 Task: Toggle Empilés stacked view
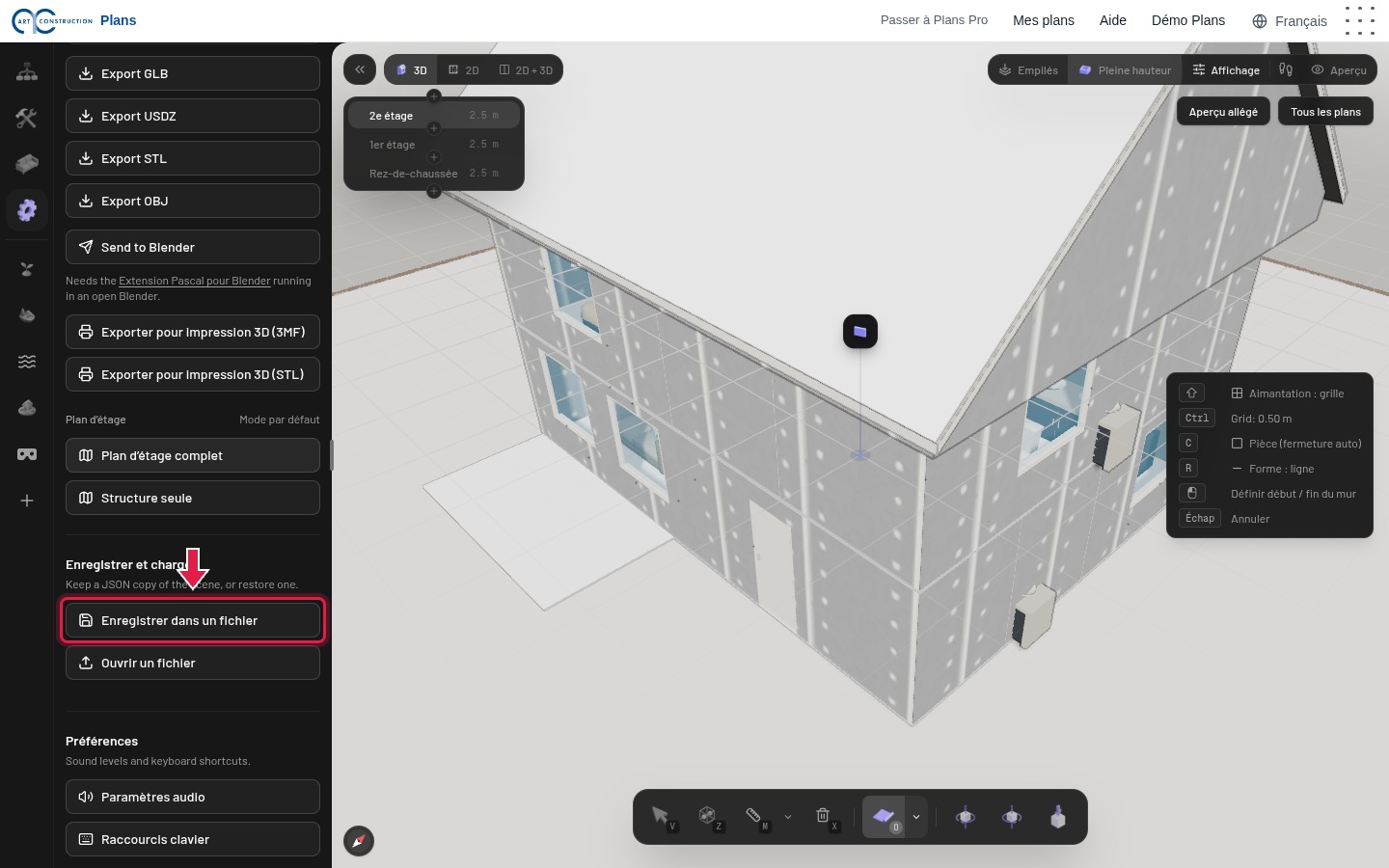pos(1028,69)
